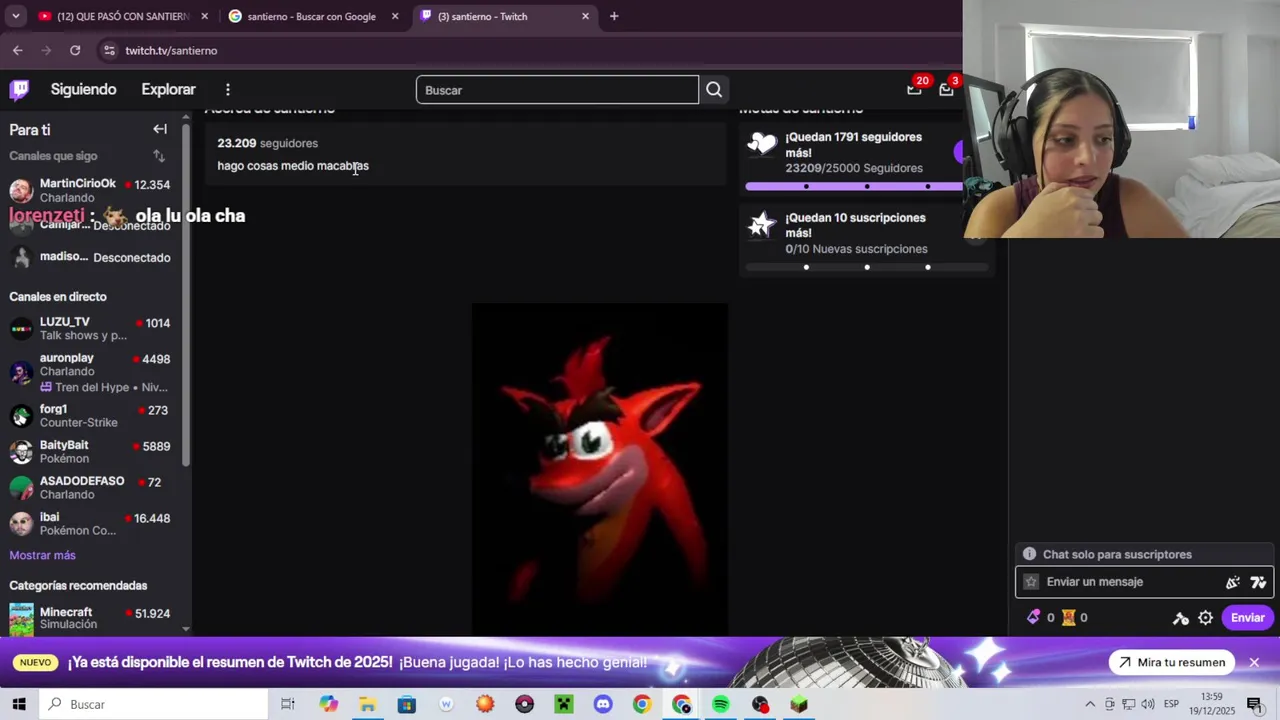The height and width of the screenshot is (720, 1280).
Task: Collapse the Para ti sidebar
Action: (x=160, y=129)
